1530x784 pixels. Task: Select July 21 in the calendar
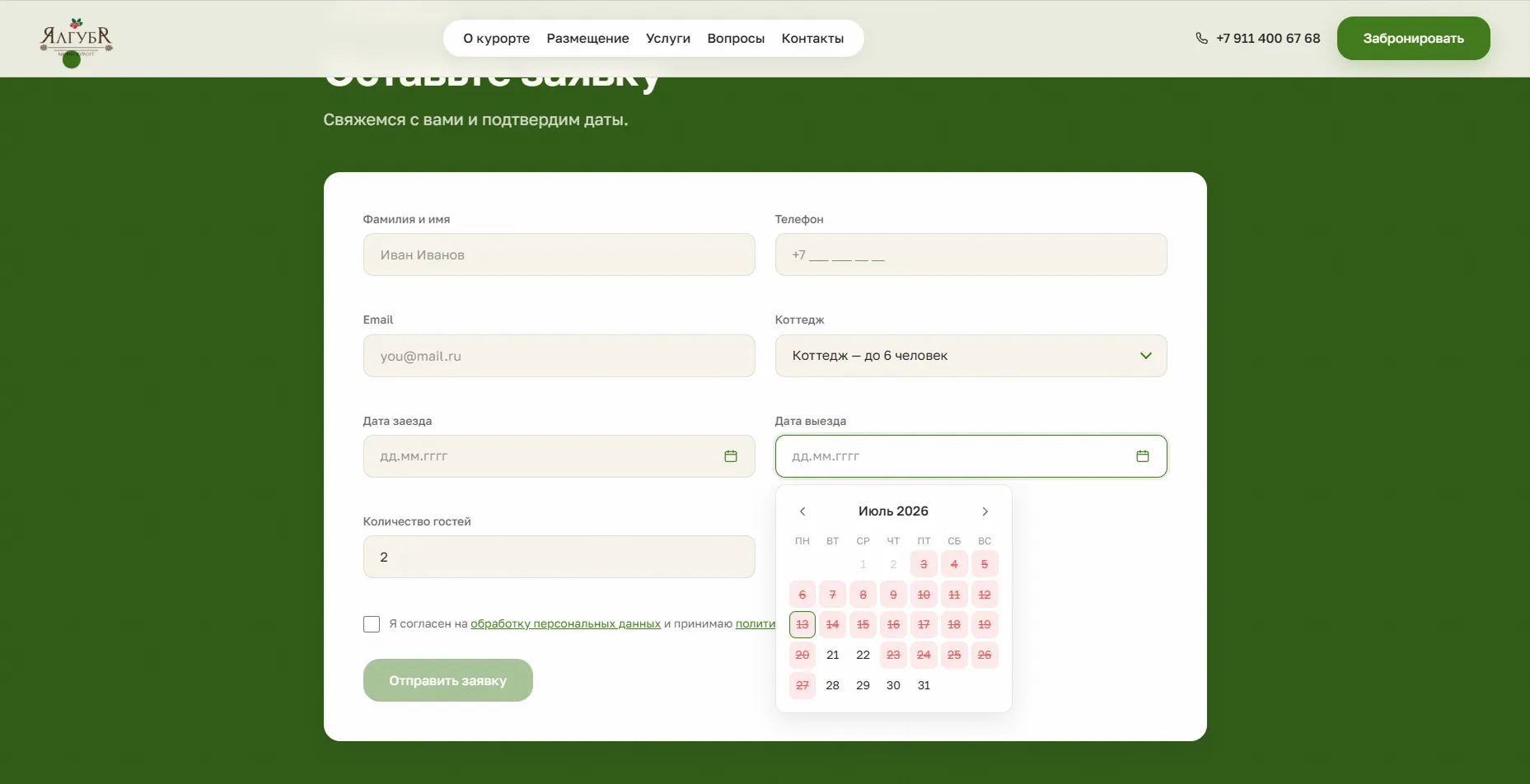click(x=833, y=655)
